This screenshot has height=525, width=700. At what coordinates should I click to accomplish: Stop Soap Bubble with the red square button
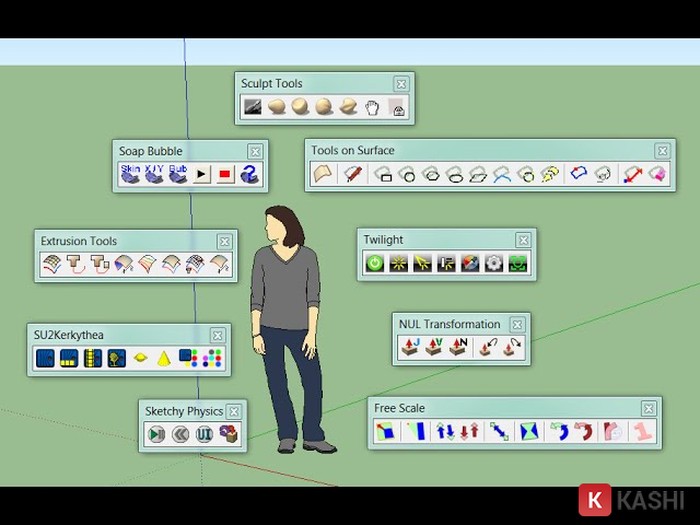click(225, 174)
